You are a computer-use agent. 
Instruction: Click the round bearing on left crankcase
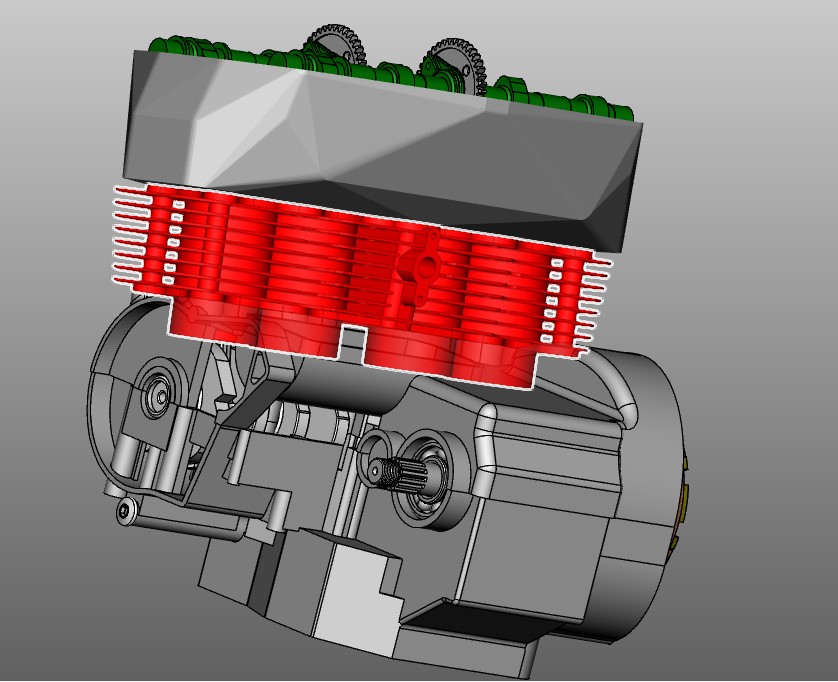(158, 396)
